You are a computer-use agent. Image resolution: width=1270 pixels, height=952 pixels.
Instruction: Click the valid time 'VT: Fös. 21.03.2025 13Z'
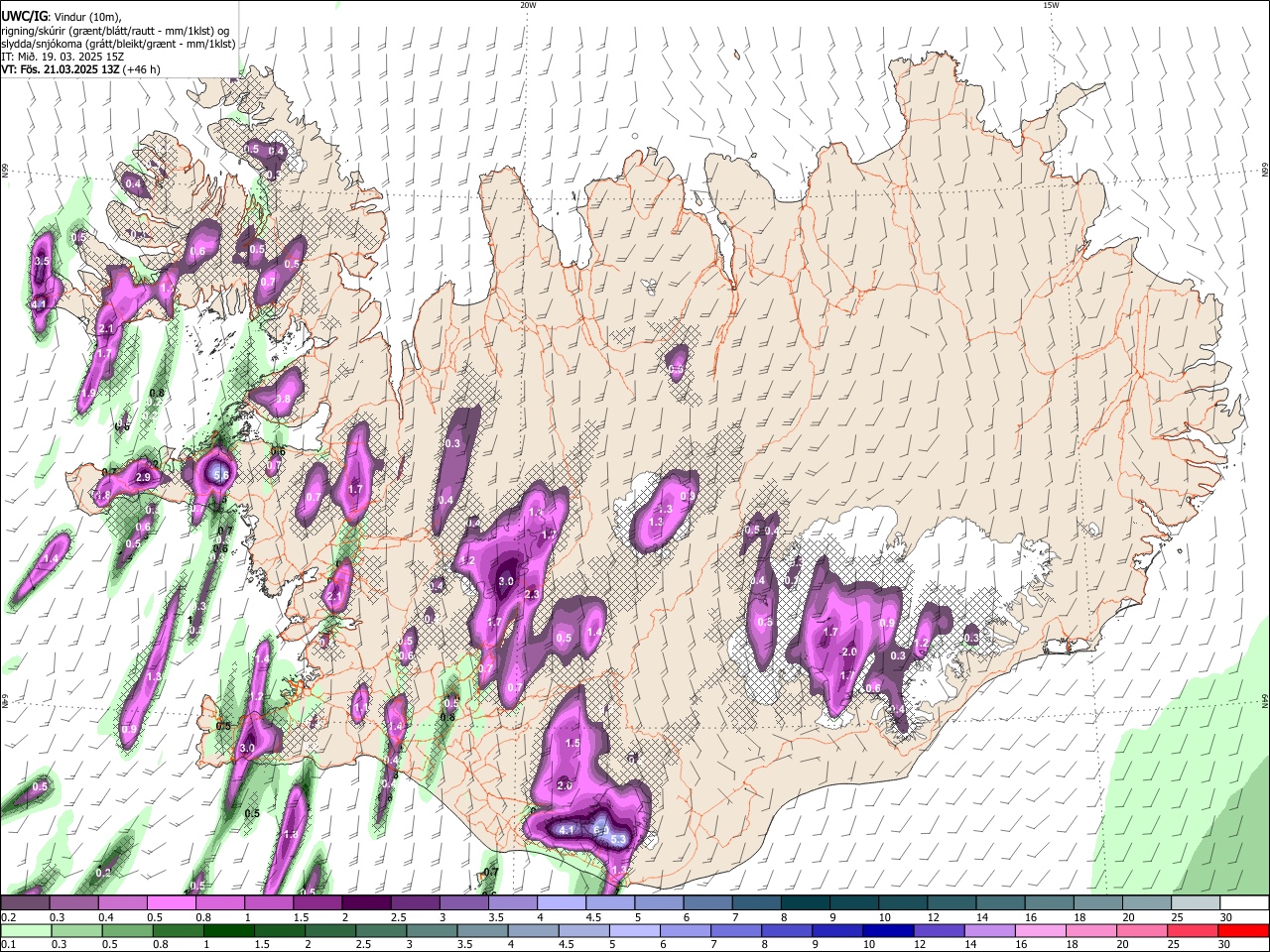60,69
